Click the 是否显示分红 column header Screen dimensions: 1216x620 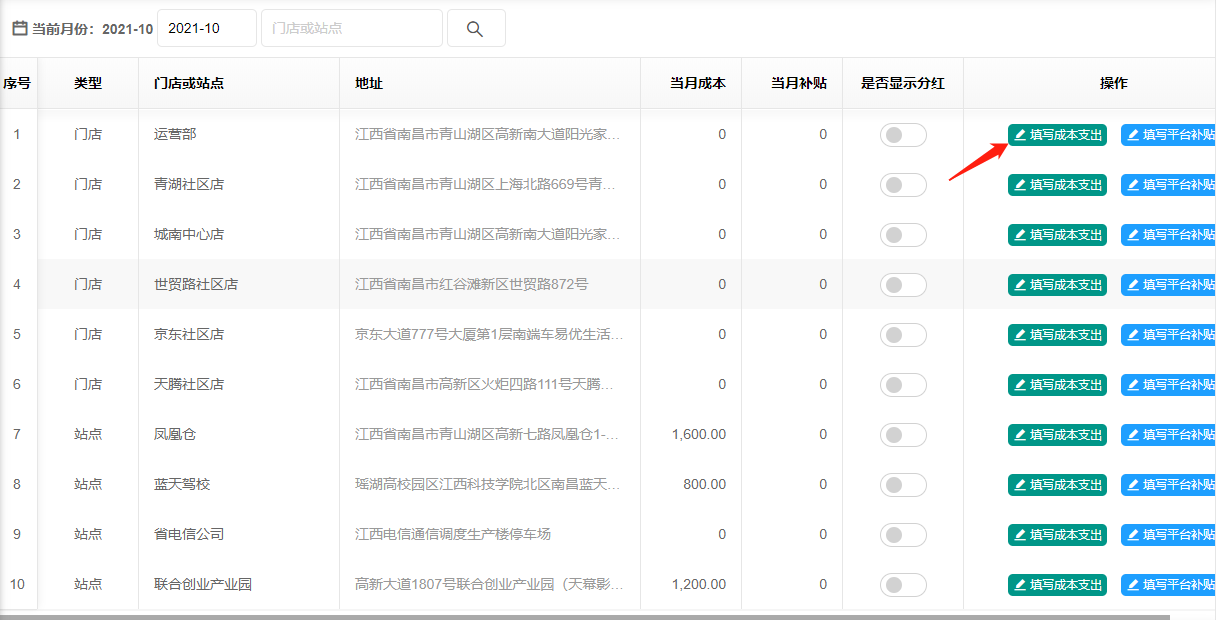pyautogui.click(x=903, y=84)
